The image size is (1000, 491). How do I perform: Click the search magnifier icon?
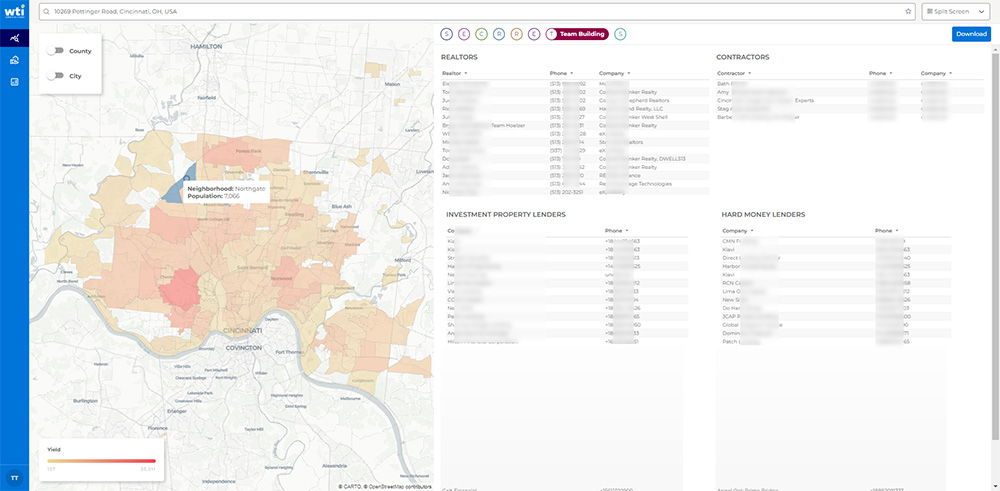(x=46, y=11)
